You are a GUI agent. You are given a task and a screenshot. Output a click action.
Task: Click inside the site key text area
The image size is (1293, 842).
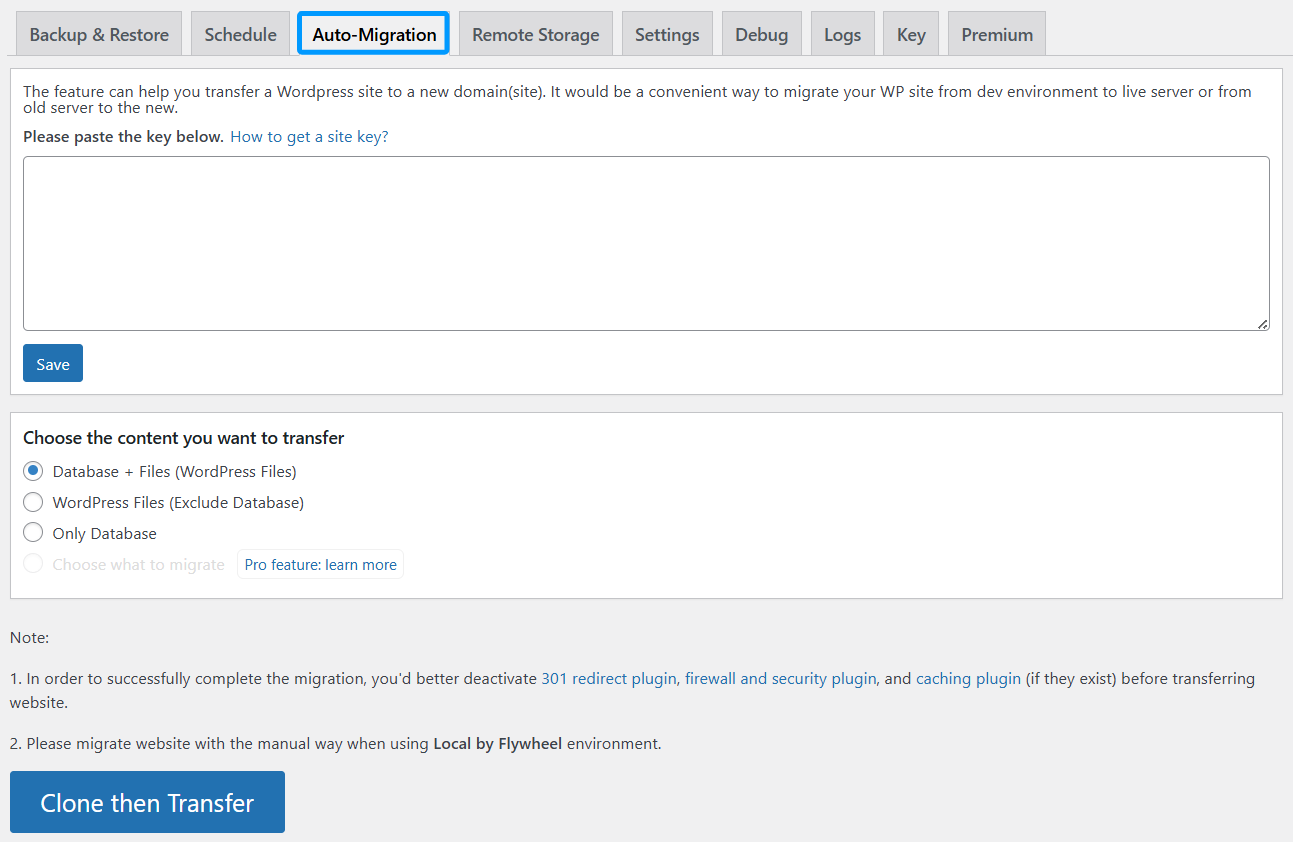pyautogui.click(x=646, y=243)
